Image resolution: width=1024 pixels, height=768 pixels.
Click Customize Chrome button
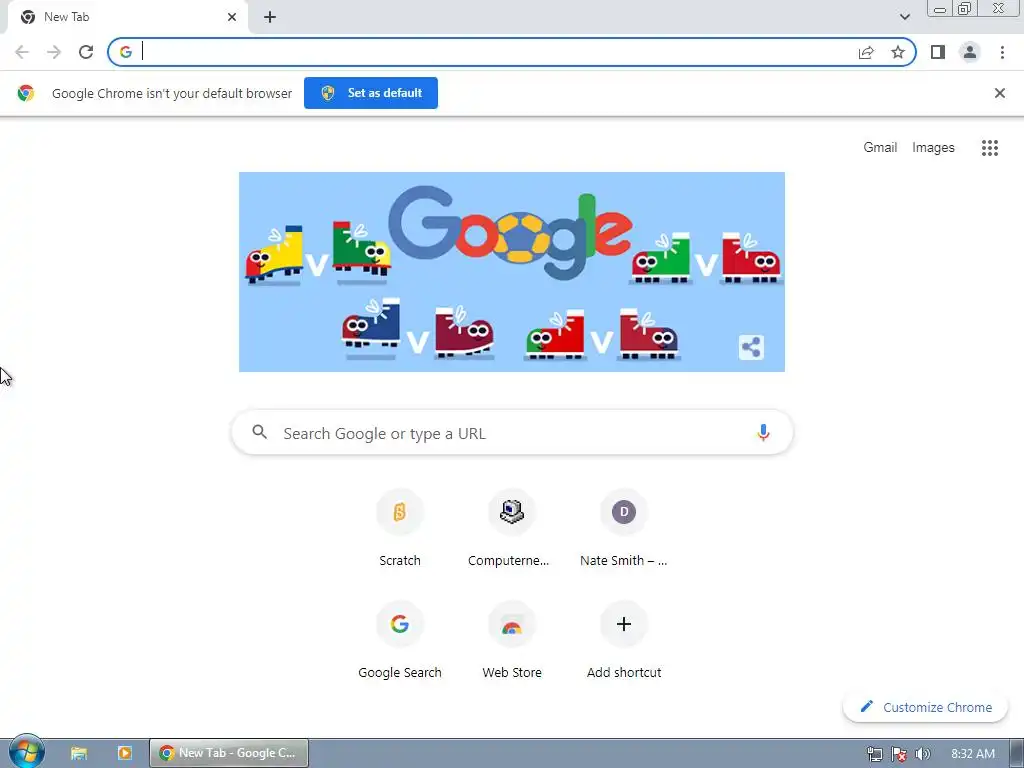pyautogui.click(x=925, y=707)
